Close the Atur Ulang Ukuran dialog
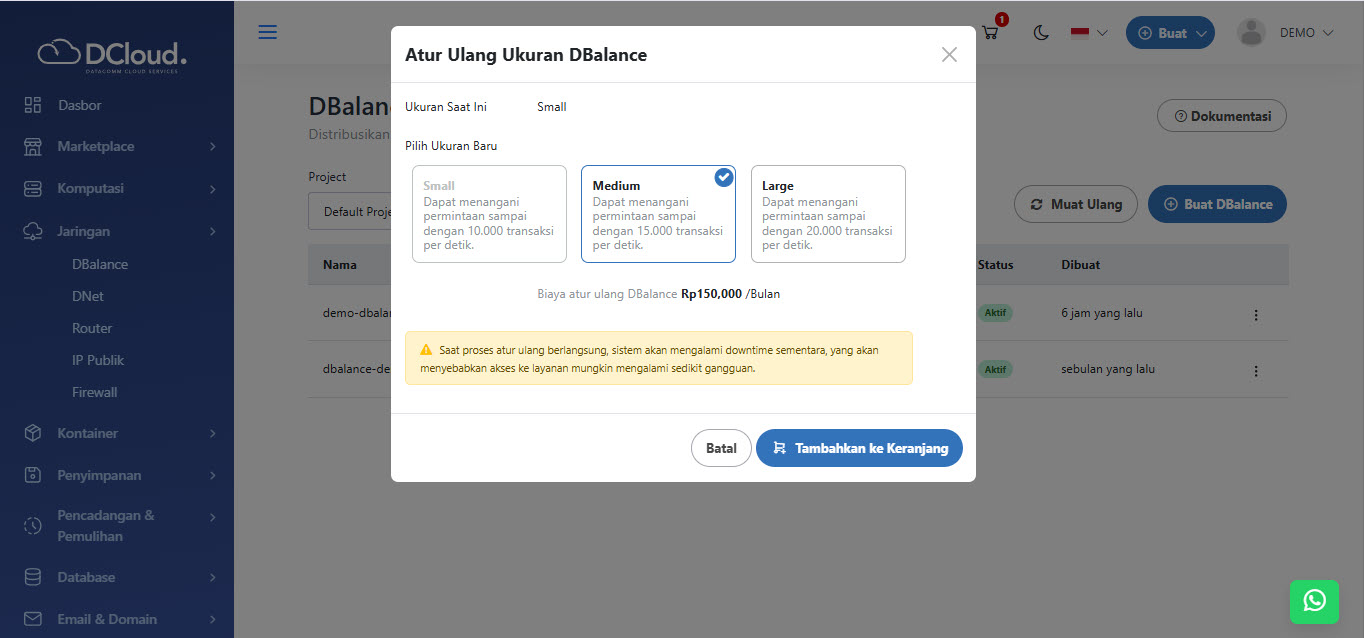Screen dimensions: 1364x638 (949, 55)
